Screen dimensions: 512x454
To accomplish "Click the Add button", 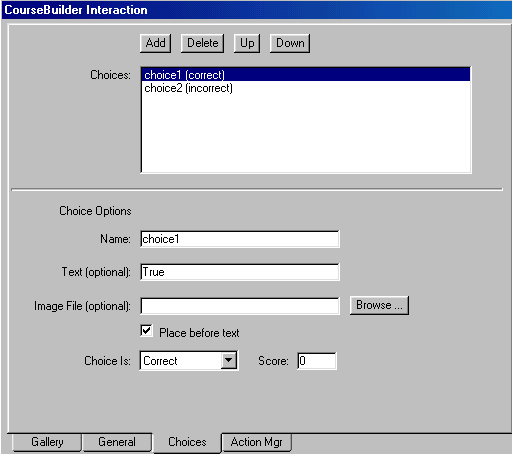I will [x=155, y=43].
